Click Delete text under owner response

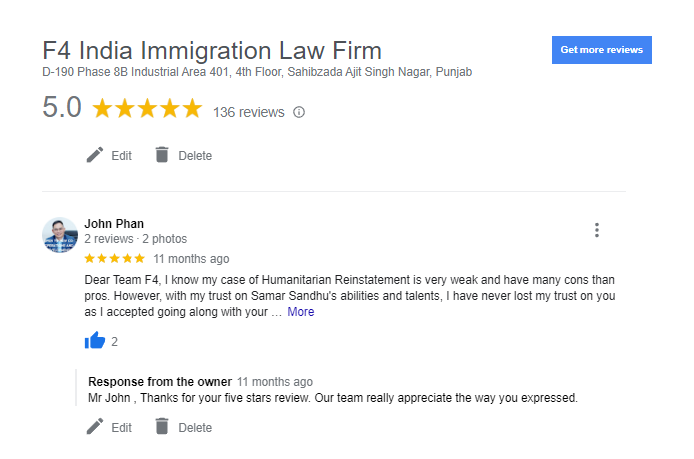point(195,428)
